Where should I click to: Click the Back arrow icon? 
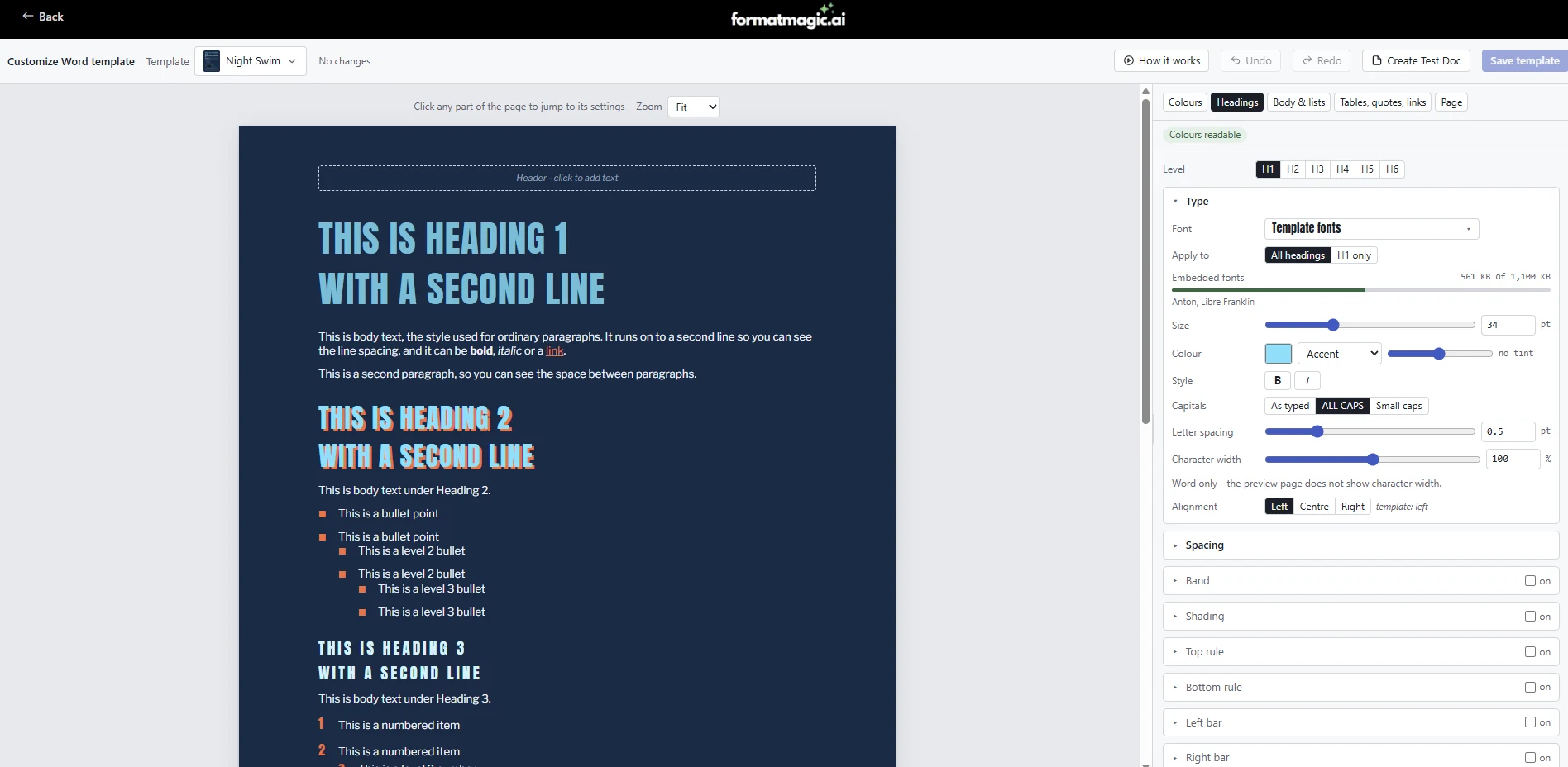coord(28,16)
